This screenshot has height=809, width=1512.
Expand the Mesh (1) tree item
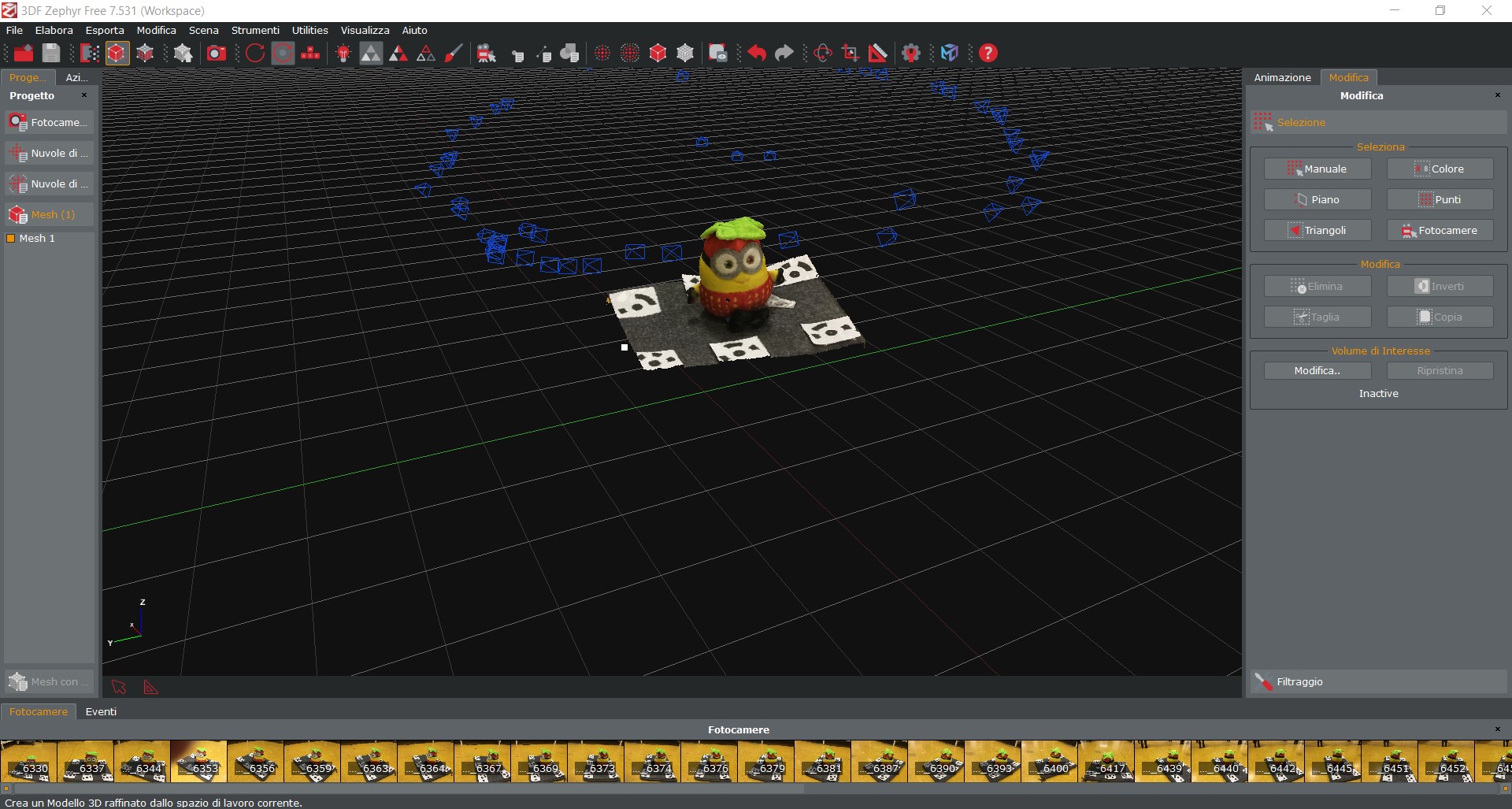pyautogui.click(x=49, y=214)
